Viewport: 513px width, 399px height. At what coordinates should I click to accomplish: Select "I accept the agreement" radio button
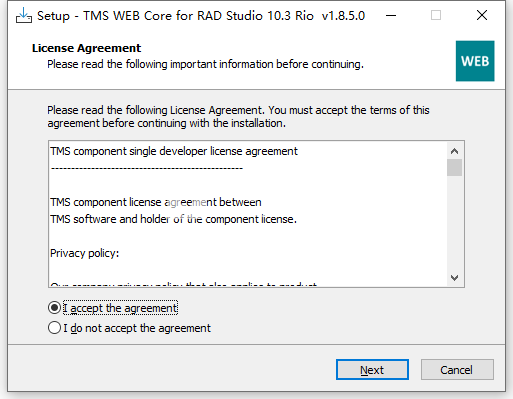[54, 308]
